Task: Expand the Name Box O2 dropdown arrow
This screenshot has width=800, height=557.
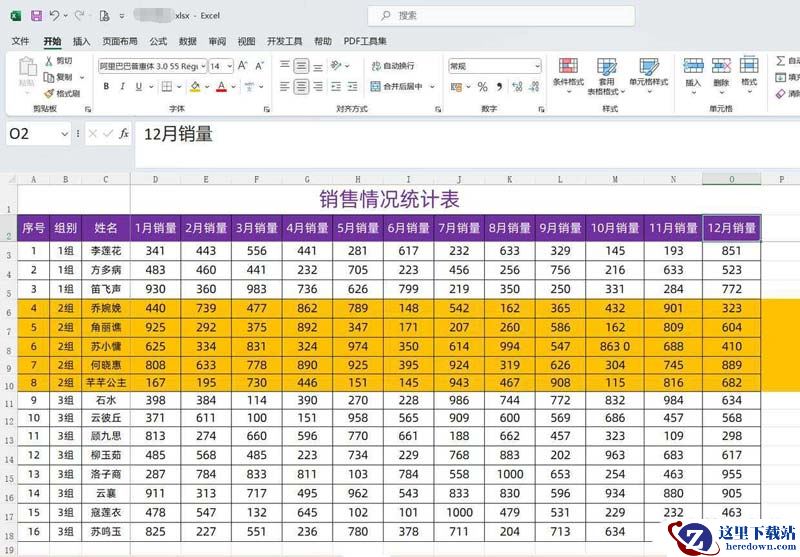Action: coord(64,134)
